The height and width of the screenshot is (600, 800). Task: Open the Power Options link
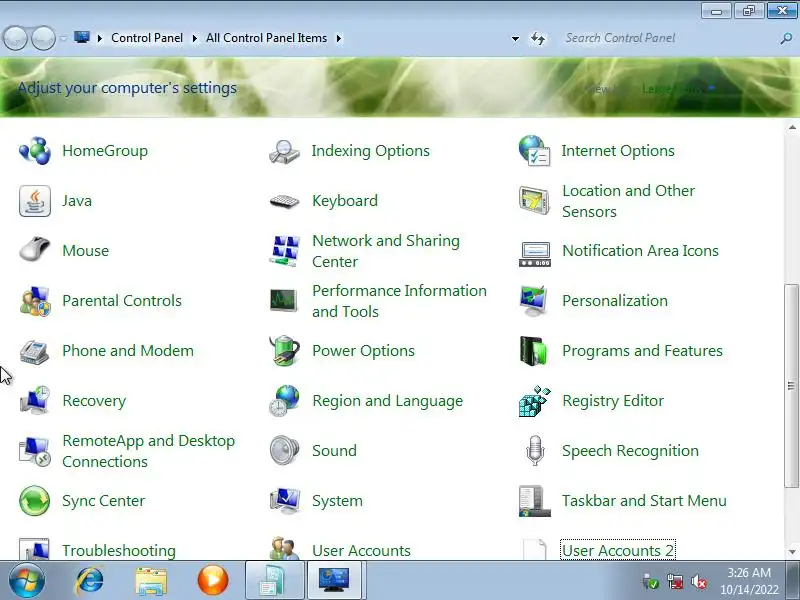(x=363, y=351)
